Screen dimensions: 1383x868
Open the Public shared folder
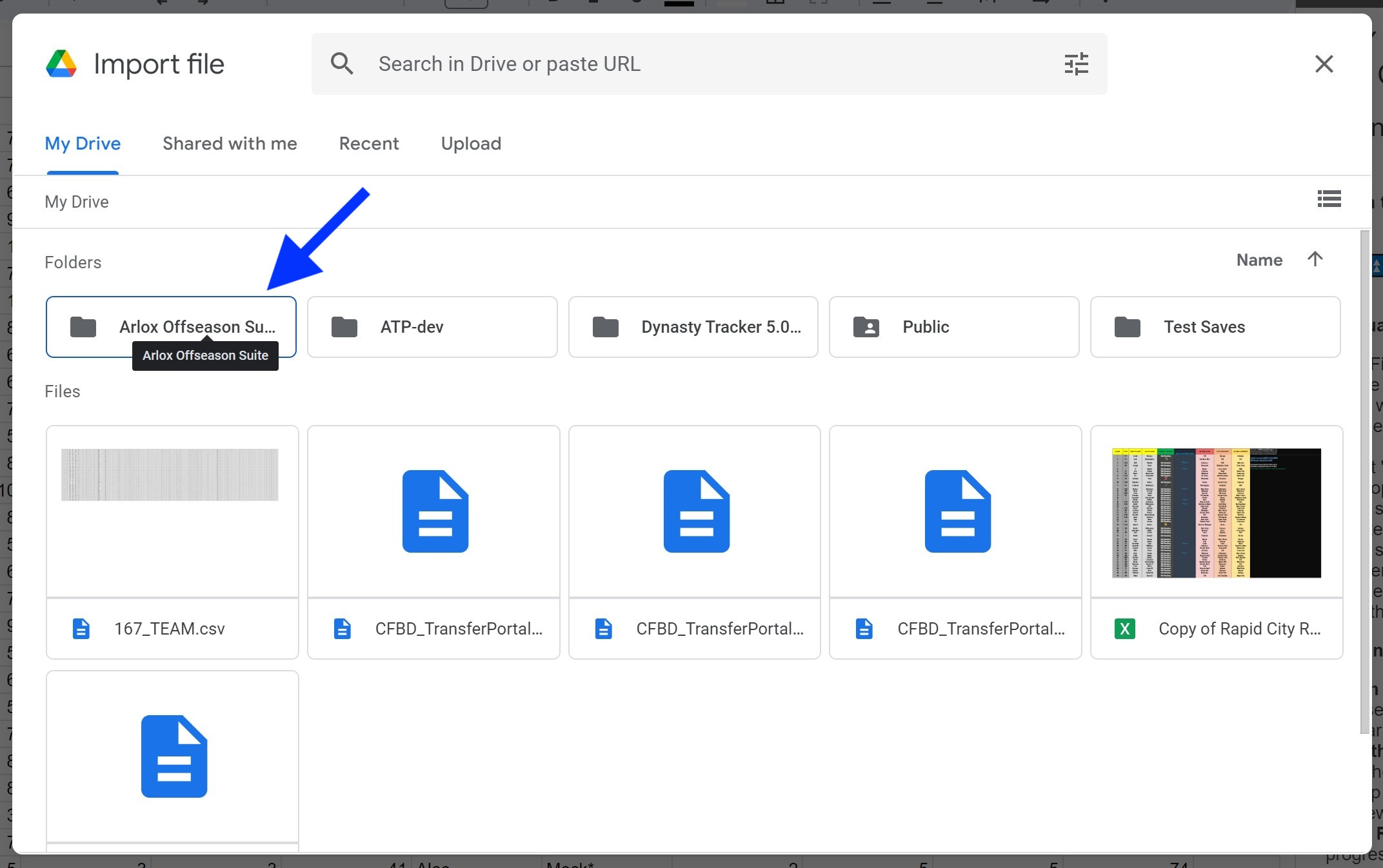953,327
